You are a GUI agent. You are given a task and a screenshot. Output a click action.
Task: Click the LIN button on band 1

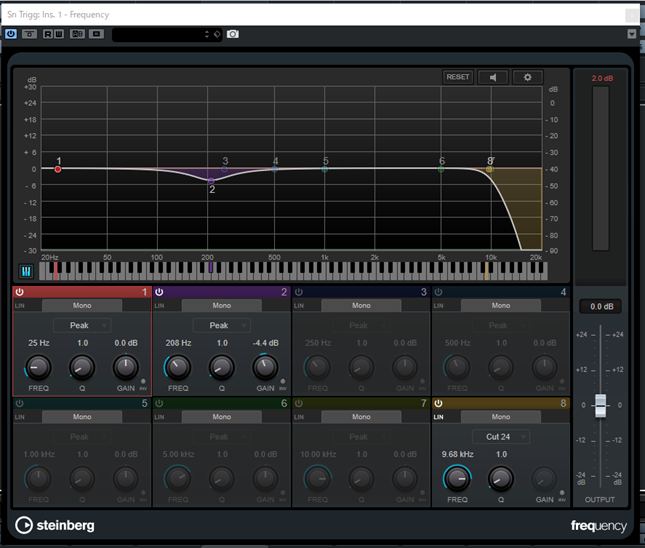(x=19, y=305)
